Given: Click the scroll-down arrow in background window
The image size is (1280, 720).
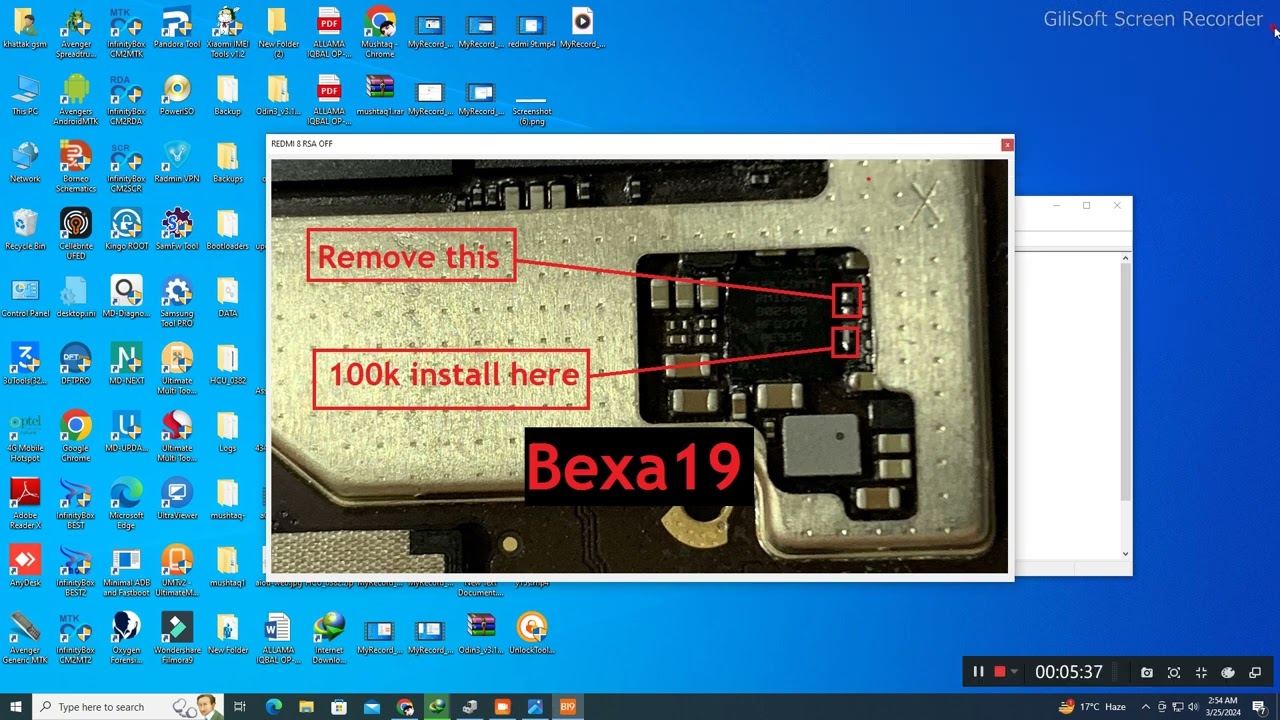Looking at the screenshot, I should pyautogui.click(x=1125, y=554).
